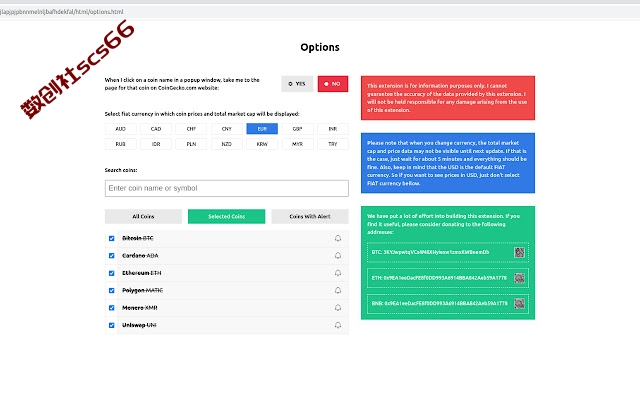The height and width of the screenshot is (400, 640).
Task: Set alert bell for Cardano ADA
Action: tap(338, 256)
